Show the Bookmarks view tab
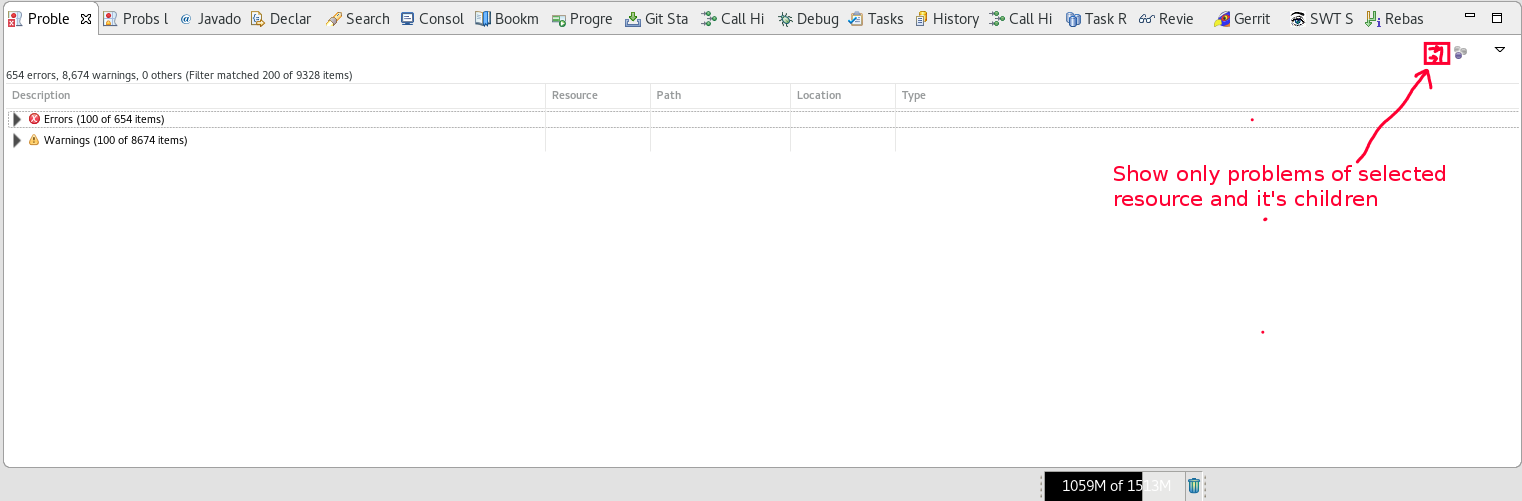This screenshot has width=1522, height=501. coord(507,18)
